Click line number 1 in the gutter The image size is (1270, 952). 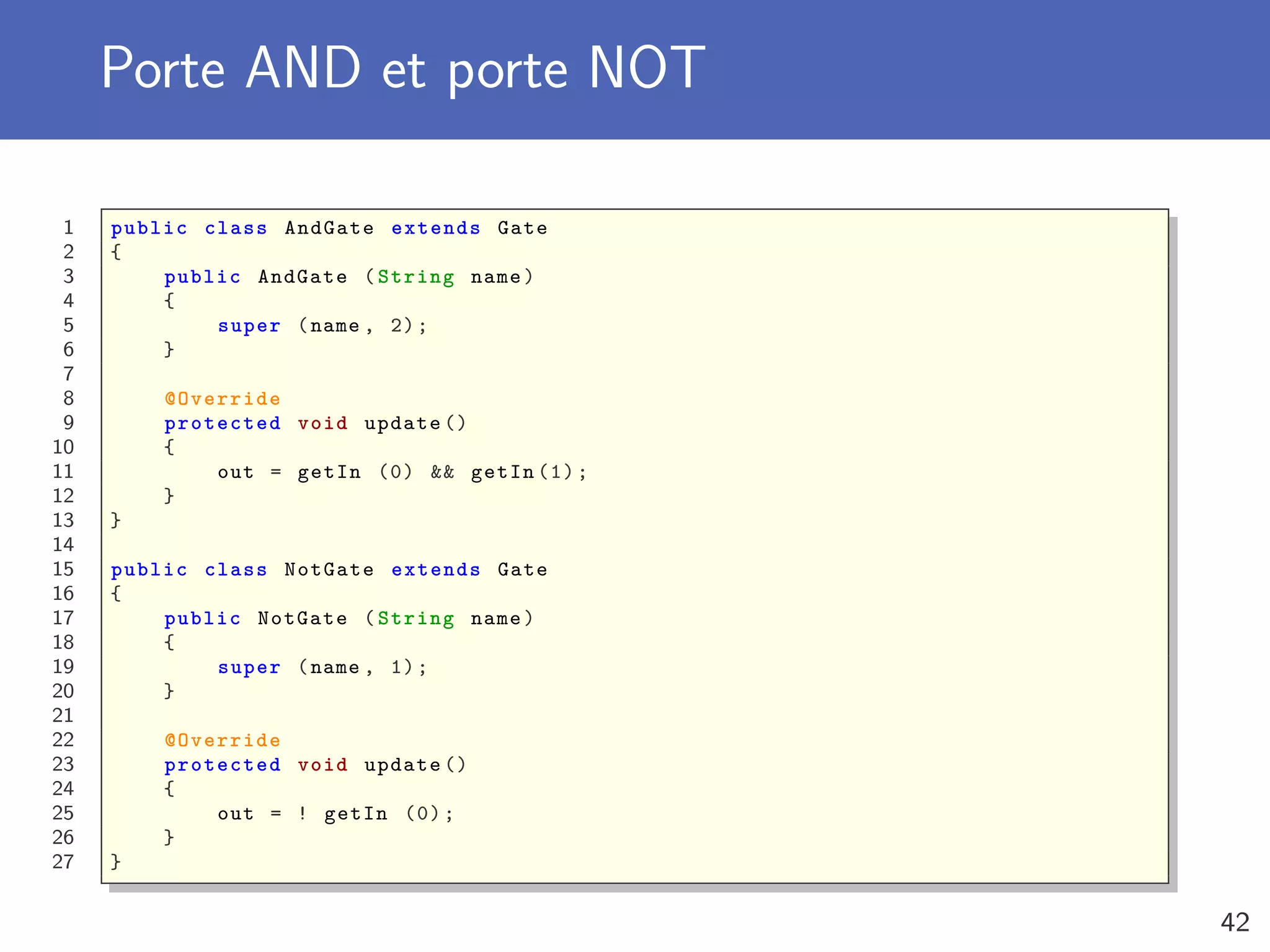[68, 227]
